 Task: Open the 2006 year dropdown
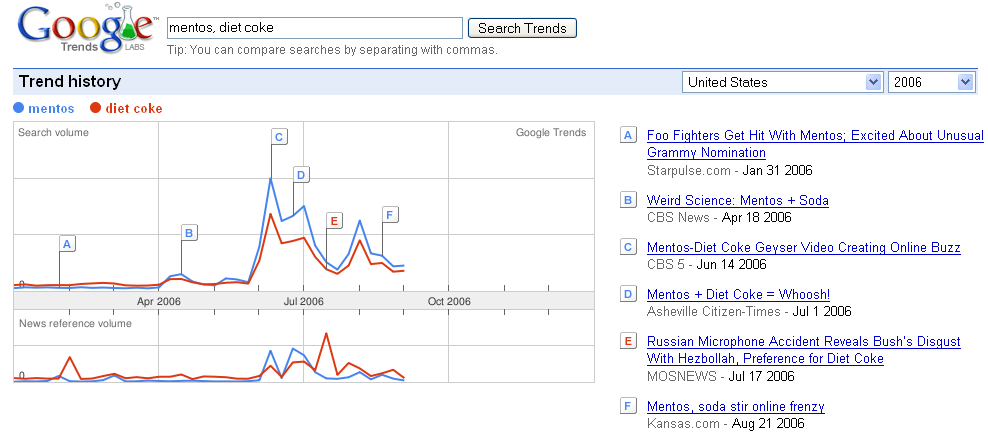pos(931,82)
